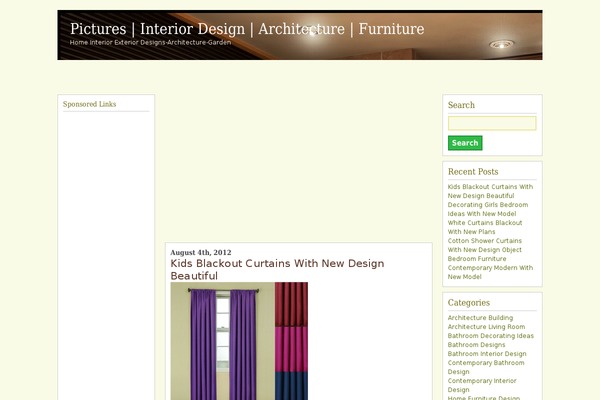Click the tagline 'Home Interior Exterior Designs-Architecture-Garden'
Screen dimensions: 600x400
pos(150,42)
